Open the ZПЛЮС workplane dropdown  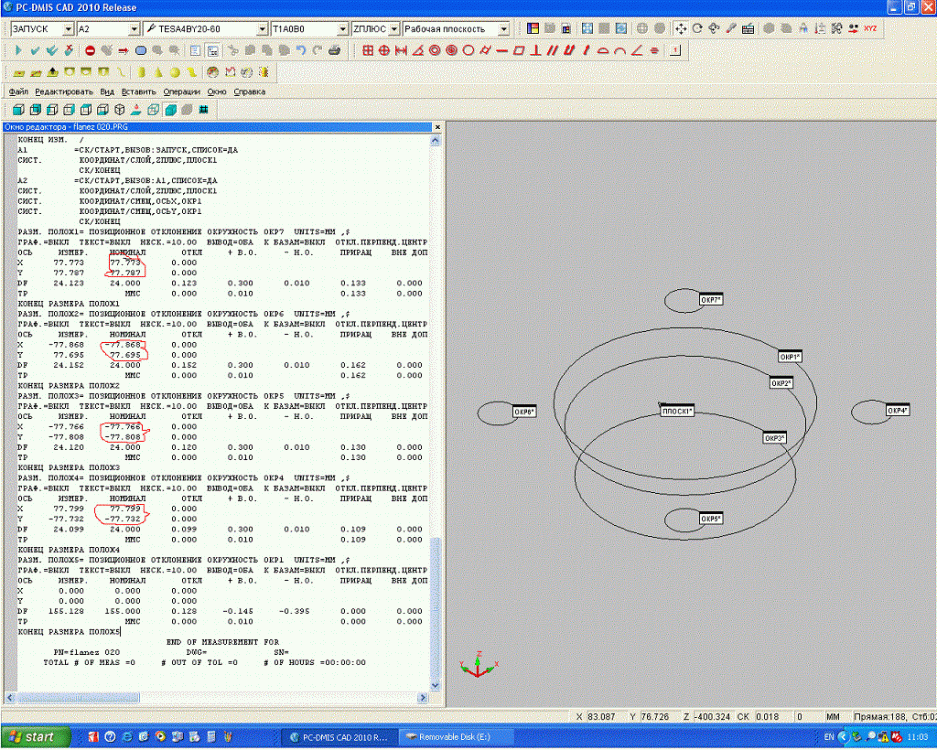(x=394, y=29)
